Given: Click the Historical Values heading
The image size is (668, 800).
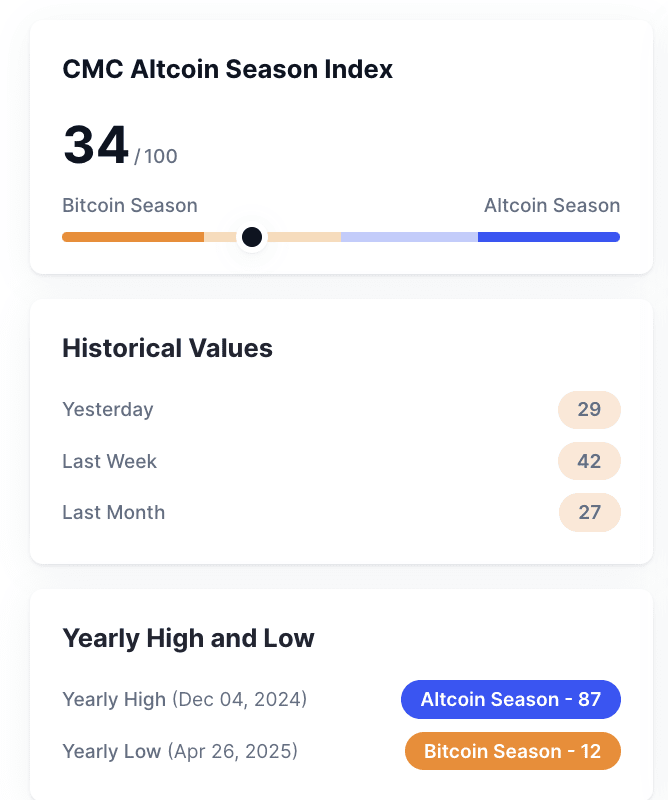Looking at the screenshot, I should pos(167,348).
